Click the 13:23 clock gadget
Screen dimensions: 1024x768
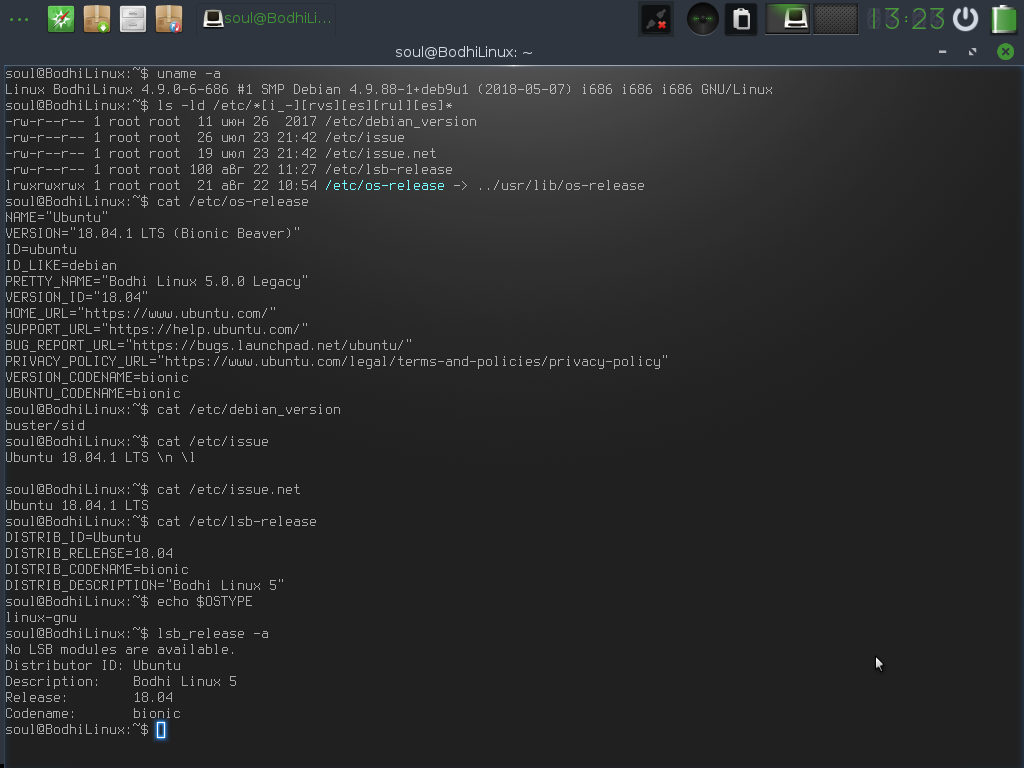point(906,19)
